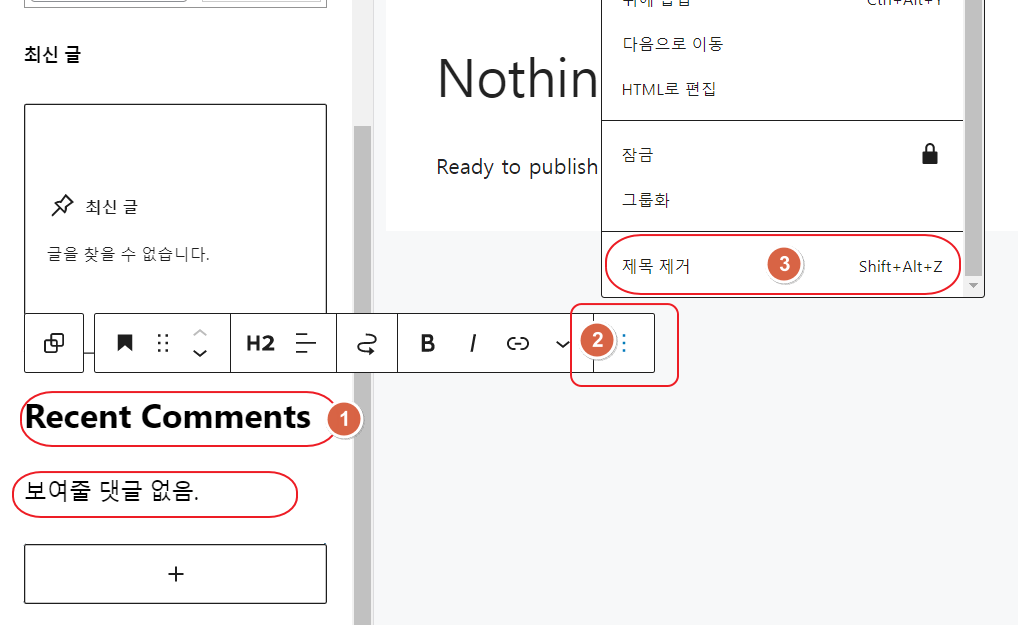Click the select parent block icon
Image resolution: width=1018 pixels, height=625 pixels.
click(54, 343)
